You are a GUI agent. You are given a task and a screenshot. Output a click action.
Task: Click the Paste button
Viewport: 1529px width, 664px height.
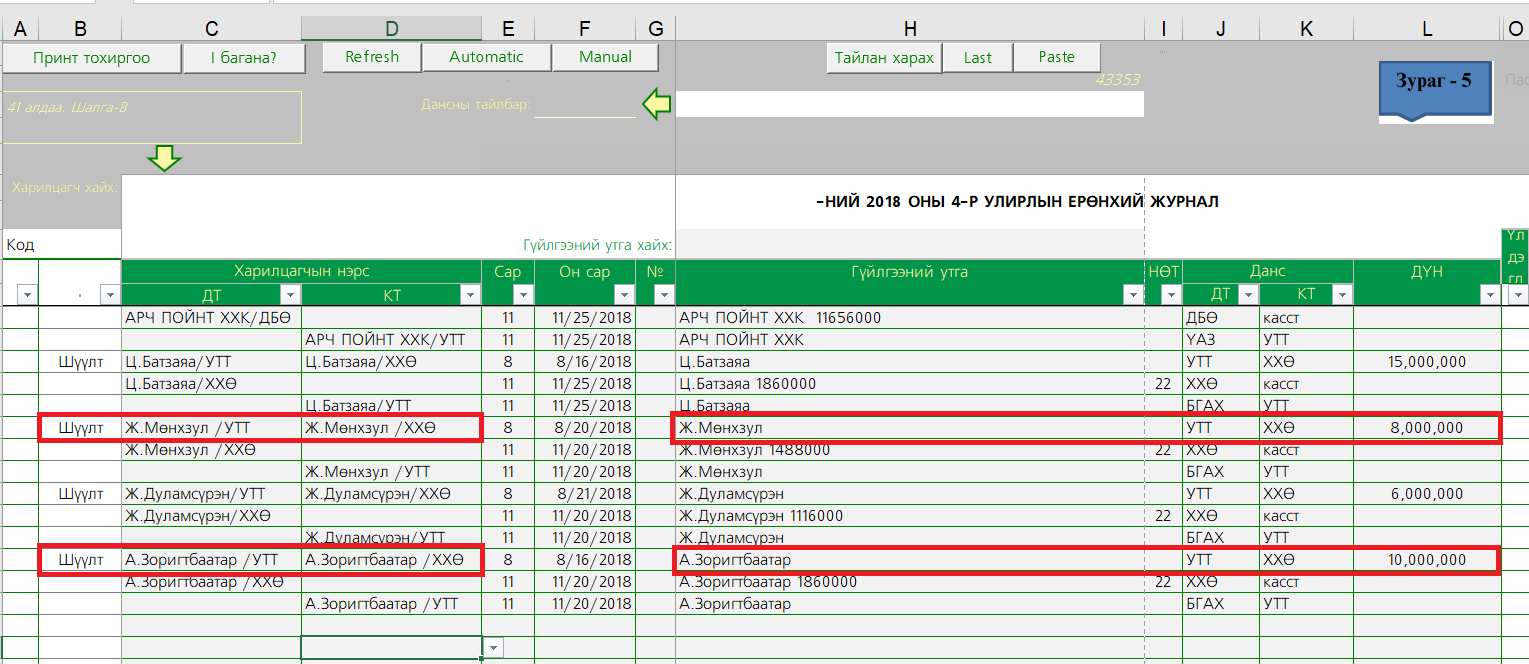1056,57
